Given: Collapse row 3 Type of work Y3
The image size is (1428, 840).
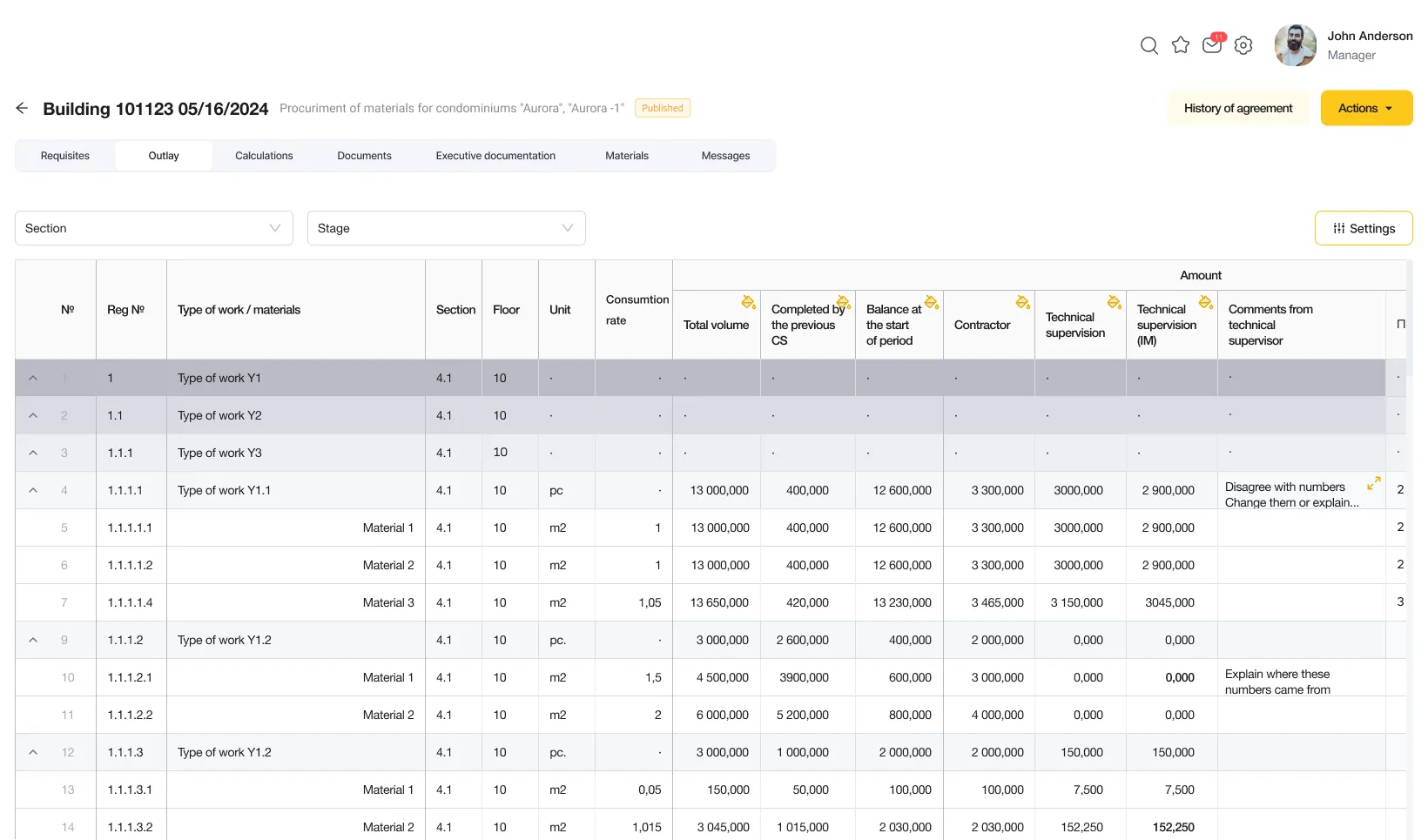Looking at the screenshot, I should pos(33,453).
